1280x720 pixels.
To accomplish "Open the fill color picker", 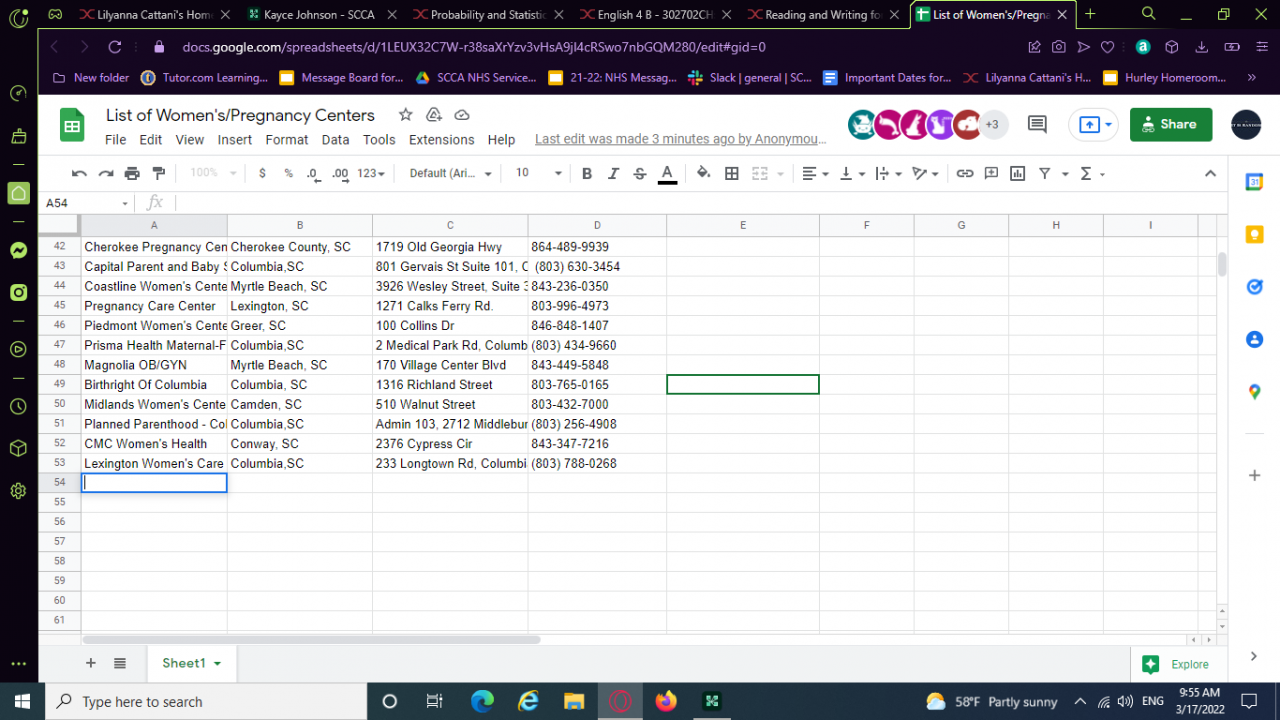I will click(703, 173).
